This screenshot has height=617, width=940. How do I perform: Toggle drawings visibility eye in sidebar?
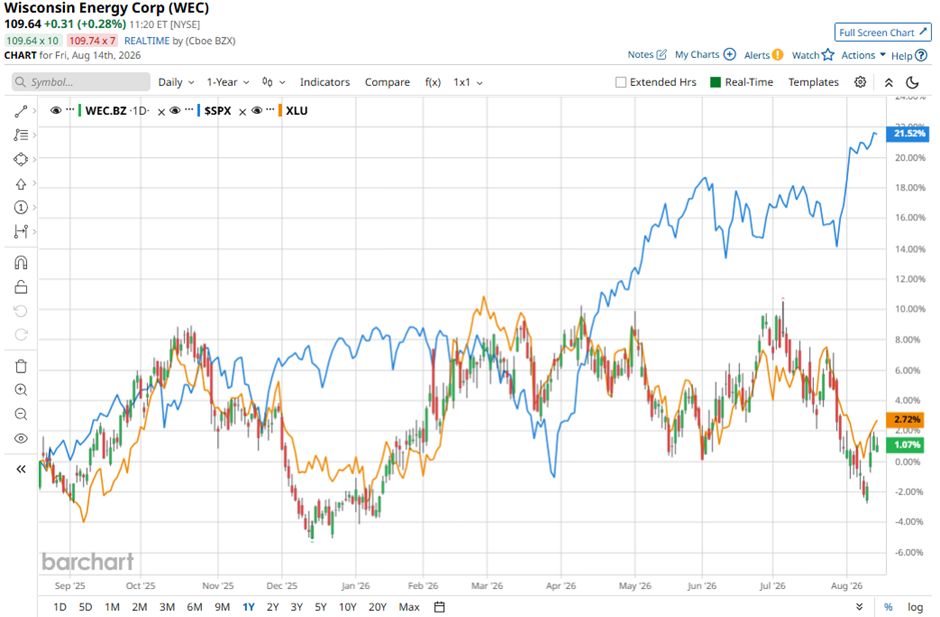click(x=21, y=438)
